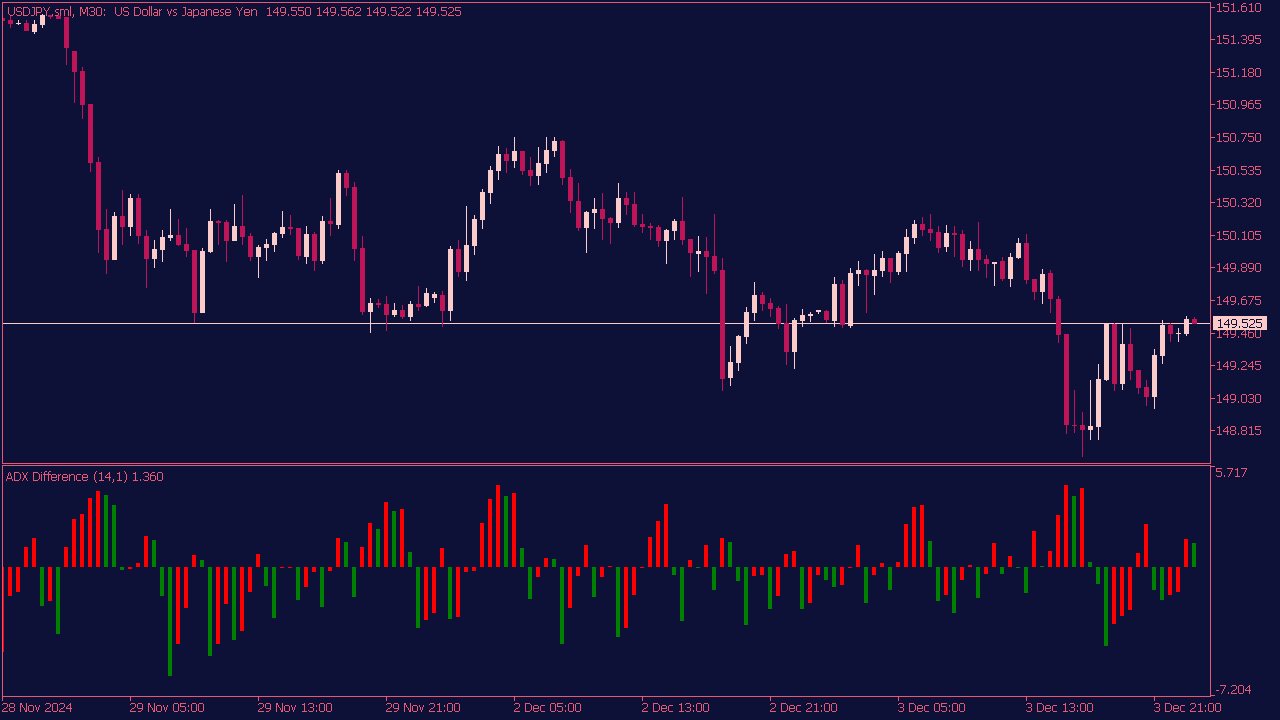Click the 5.717 indicator scale value

1232,472
